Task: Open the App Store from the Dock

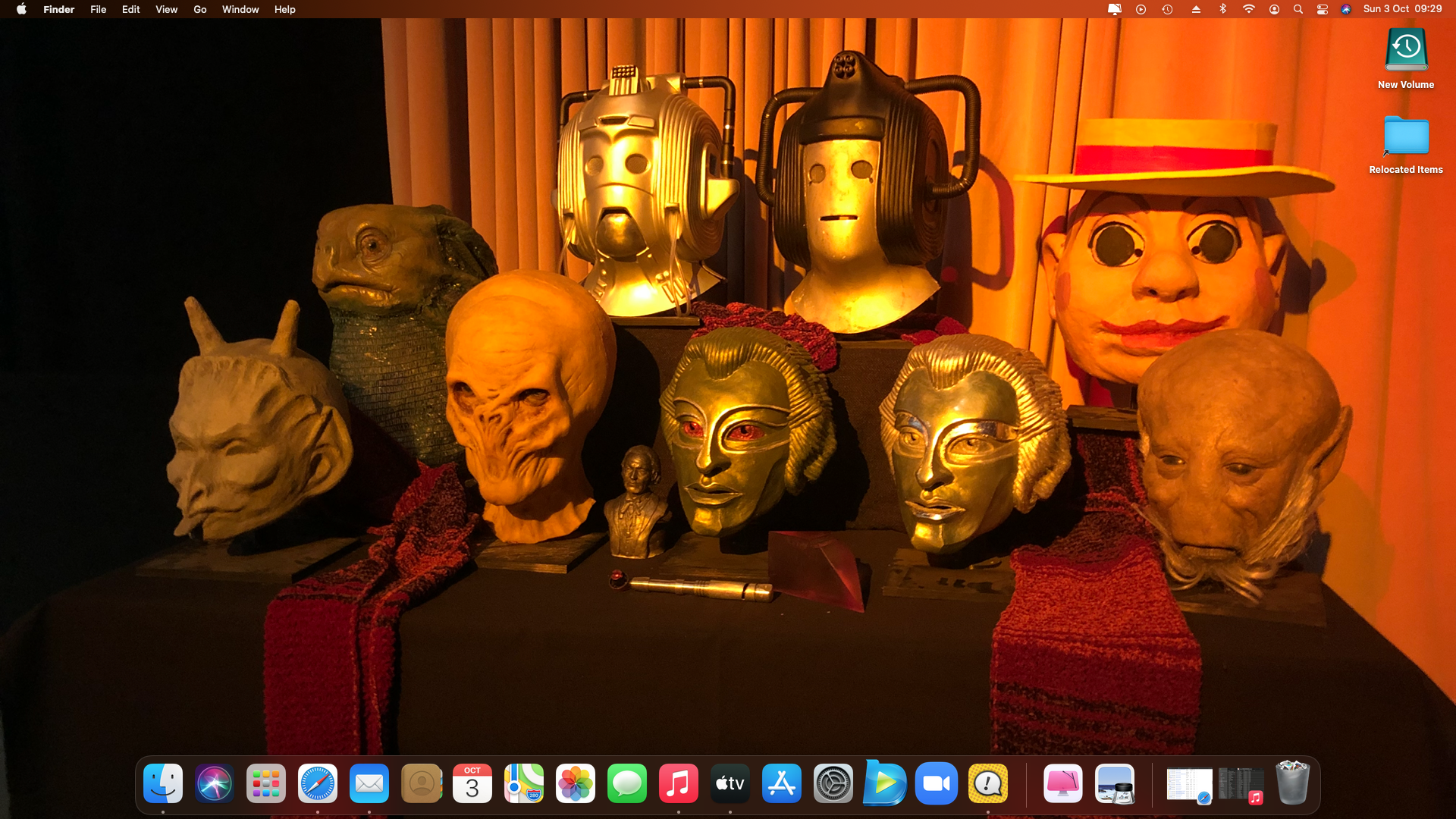Action: [x=782, y=783]
